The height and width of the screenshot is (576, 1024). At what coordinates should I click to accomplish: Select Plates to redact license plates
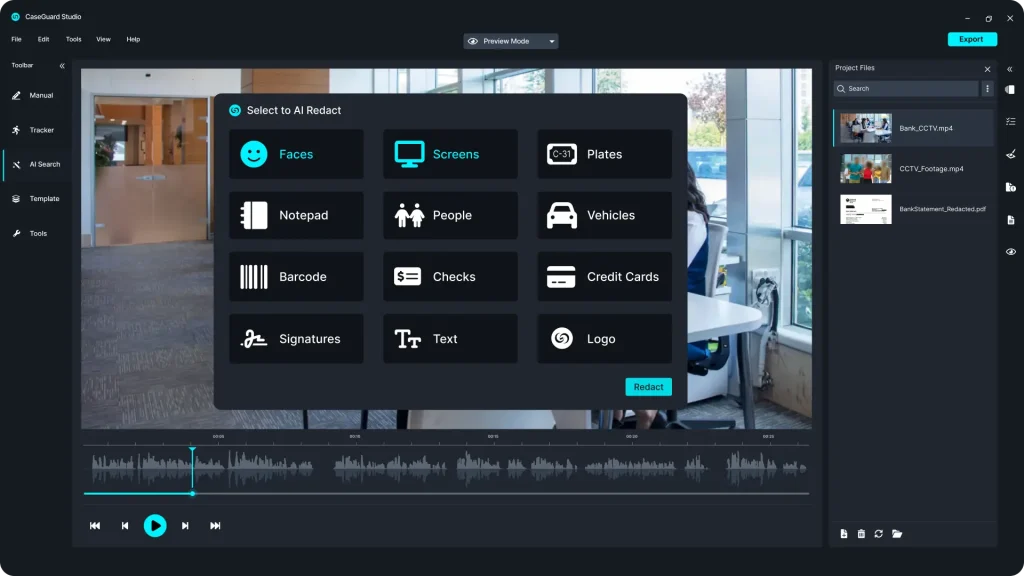604,153
